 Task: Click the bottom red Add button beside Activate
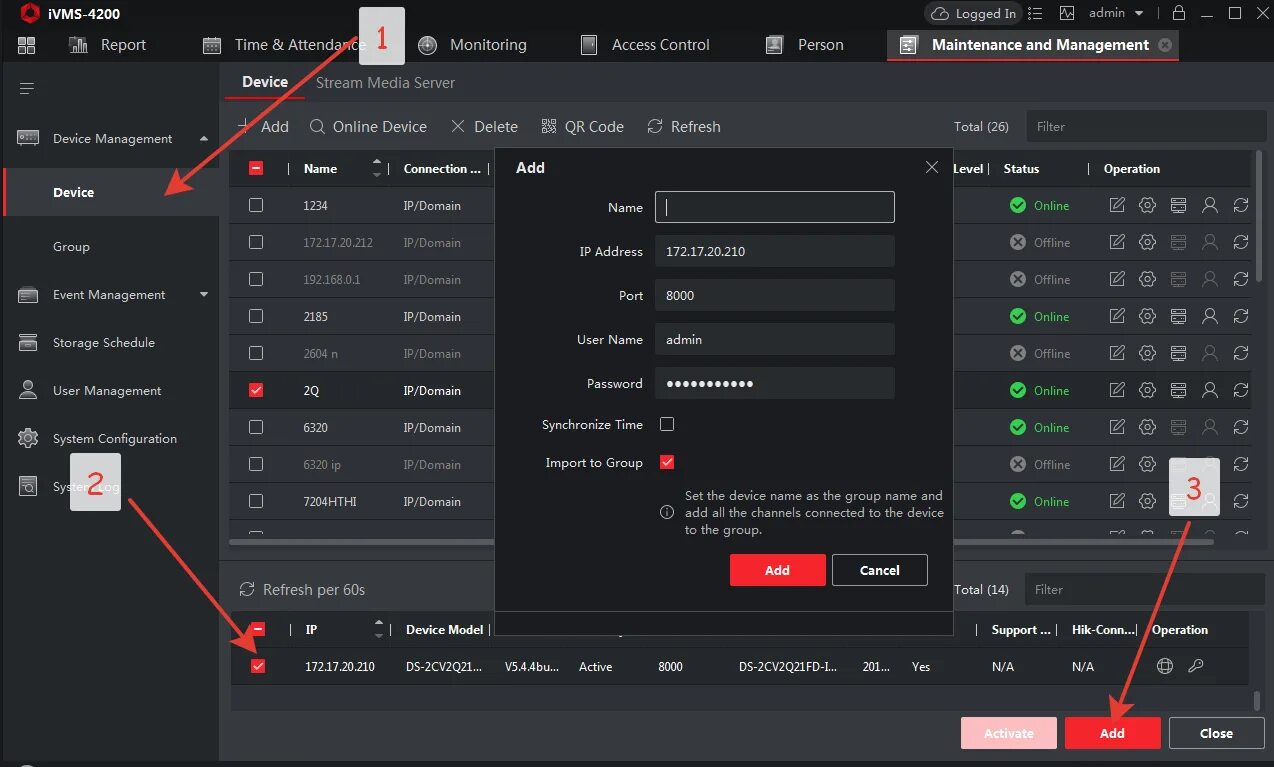click(1113, 733)
